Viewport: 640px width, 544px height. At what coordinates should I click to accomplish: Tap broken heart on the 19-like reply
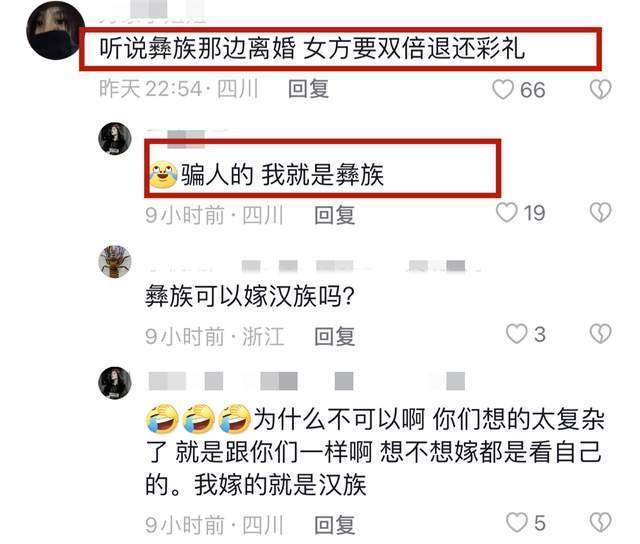pyautogui.click(x=600, y=213)
